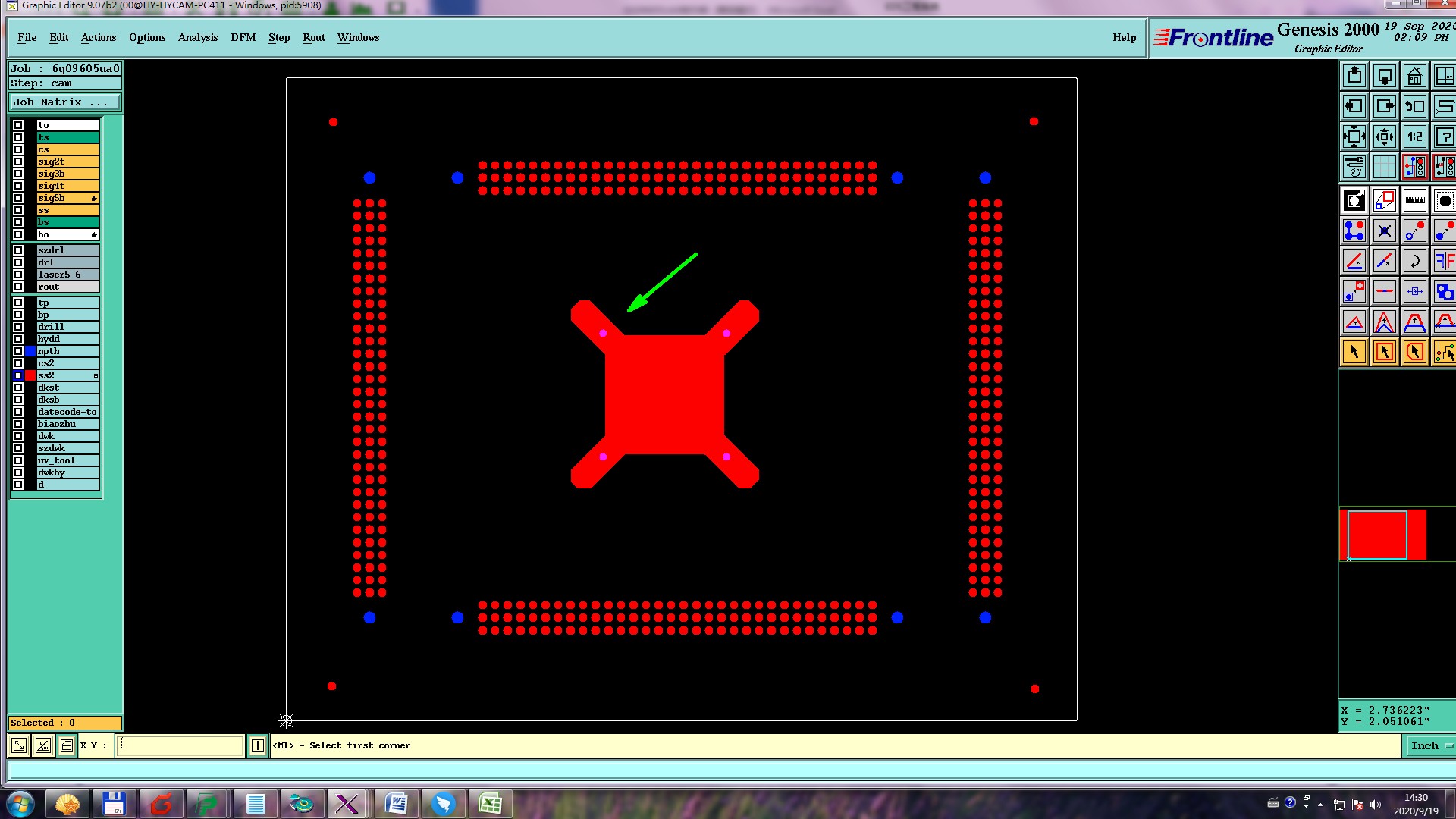Click the Help button
The height and width of the screenshot is (819, 1456).
click(1124, 37)
